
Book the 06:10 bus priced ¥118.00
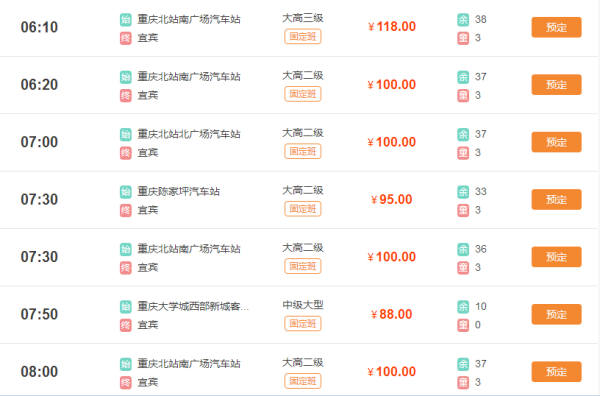point(556,27)
